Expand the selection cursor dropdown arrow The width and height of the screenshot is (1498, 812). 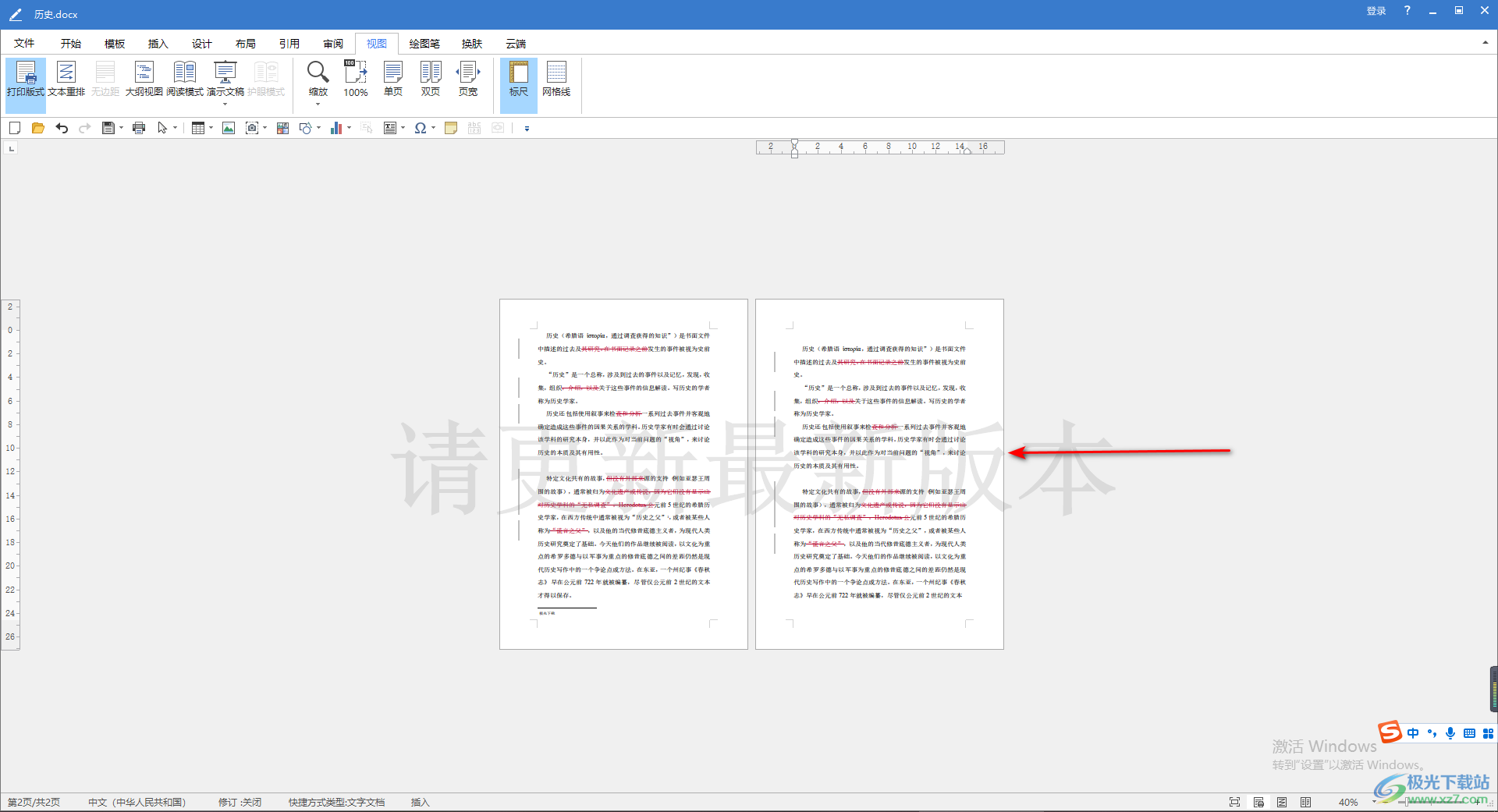[x=175, y=128]
